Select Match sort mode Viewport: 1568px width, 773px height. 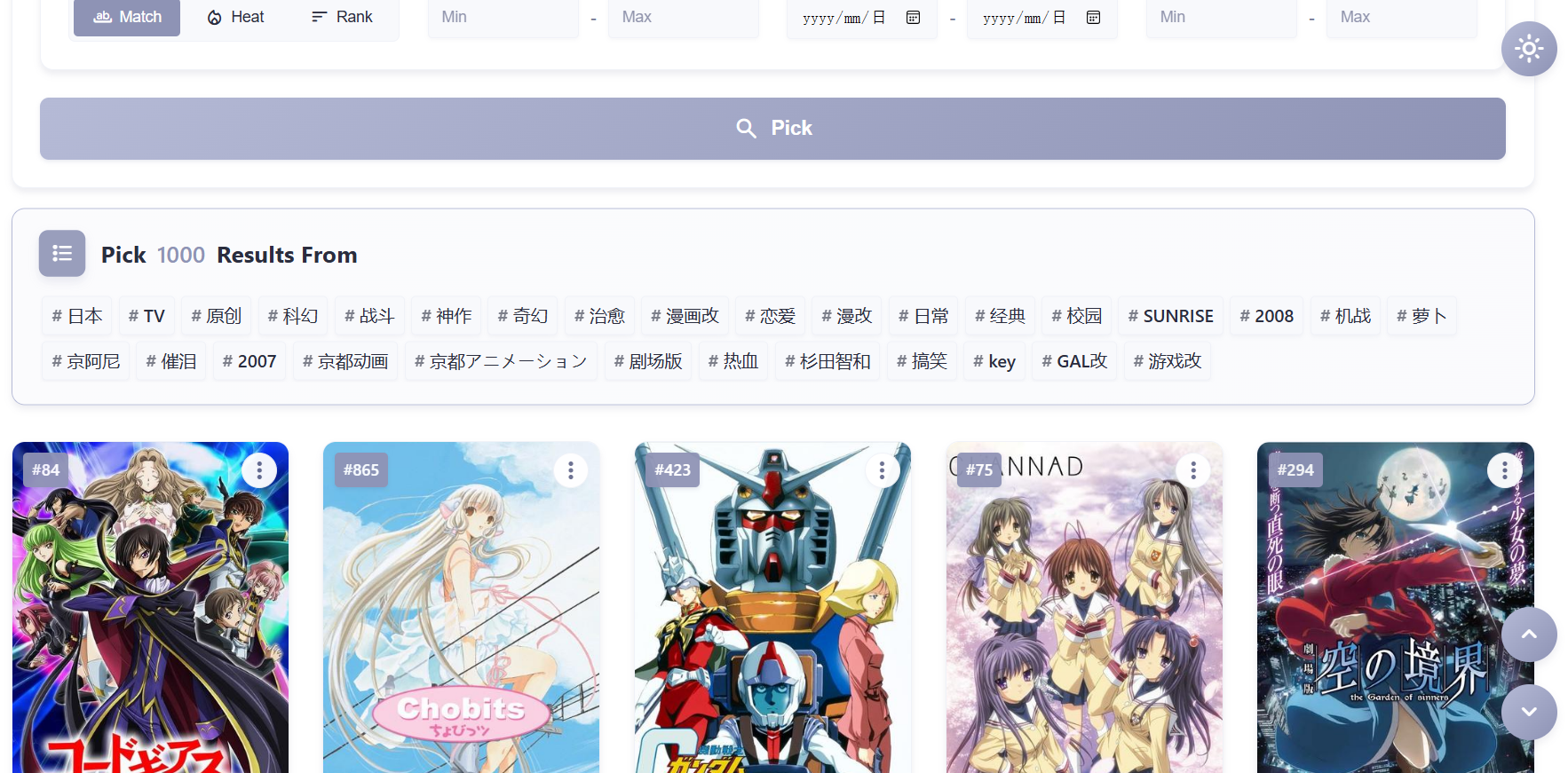127,17
